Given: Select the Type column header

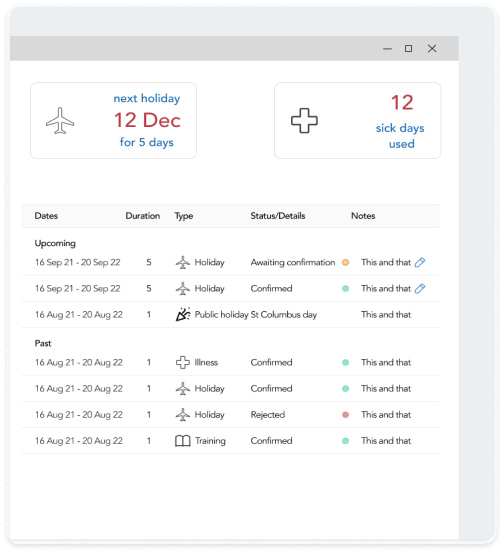Looking at the screenshot, I should point(184,216).
